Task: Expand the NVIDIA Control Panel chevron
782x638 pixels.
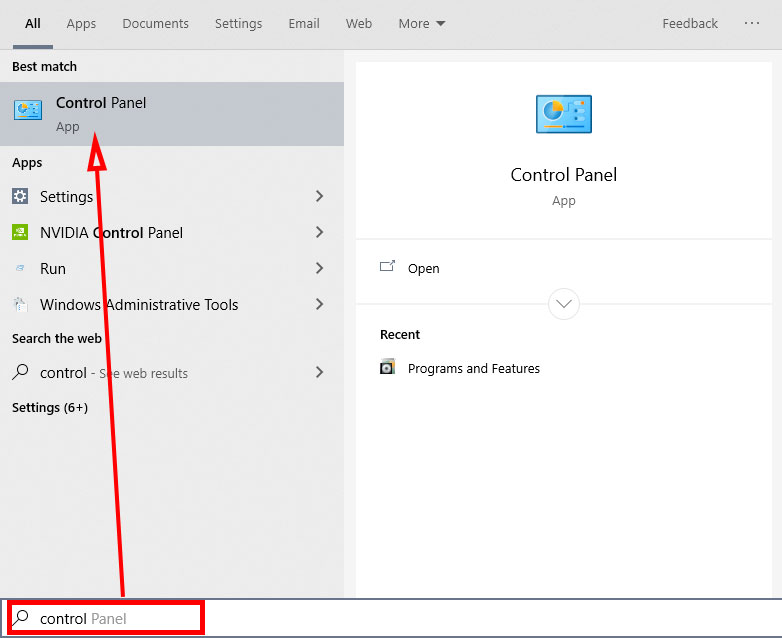Action: click(320, 232)
